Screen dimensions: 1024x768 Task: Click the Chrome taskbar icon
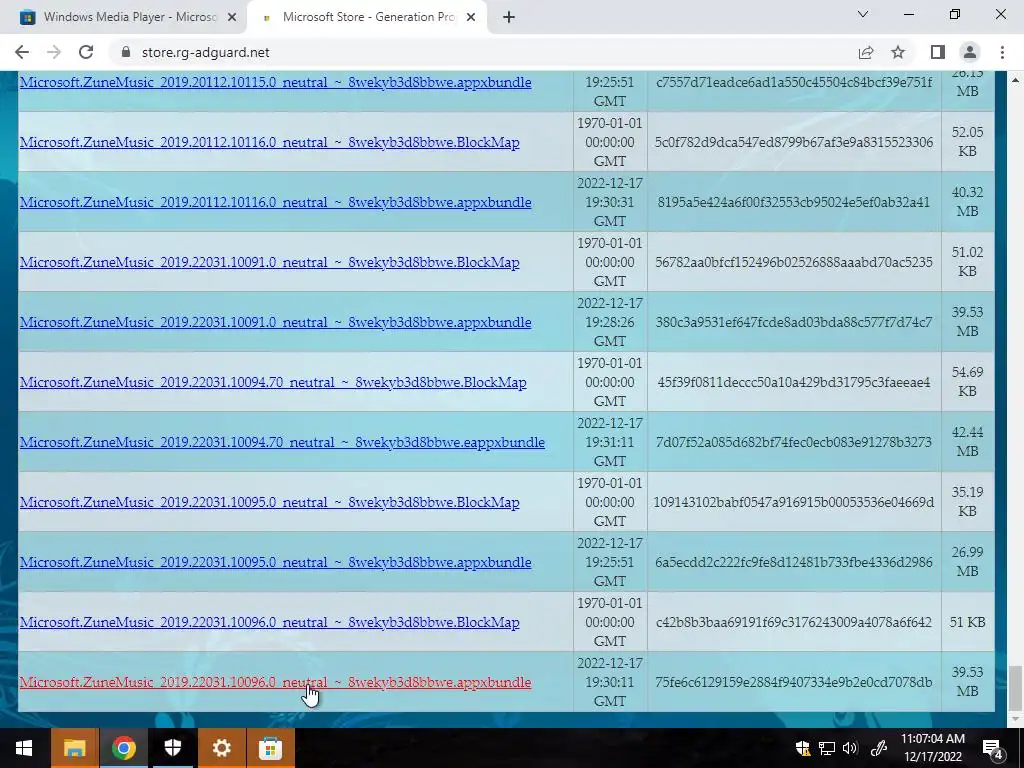click(x=123, y=748)
